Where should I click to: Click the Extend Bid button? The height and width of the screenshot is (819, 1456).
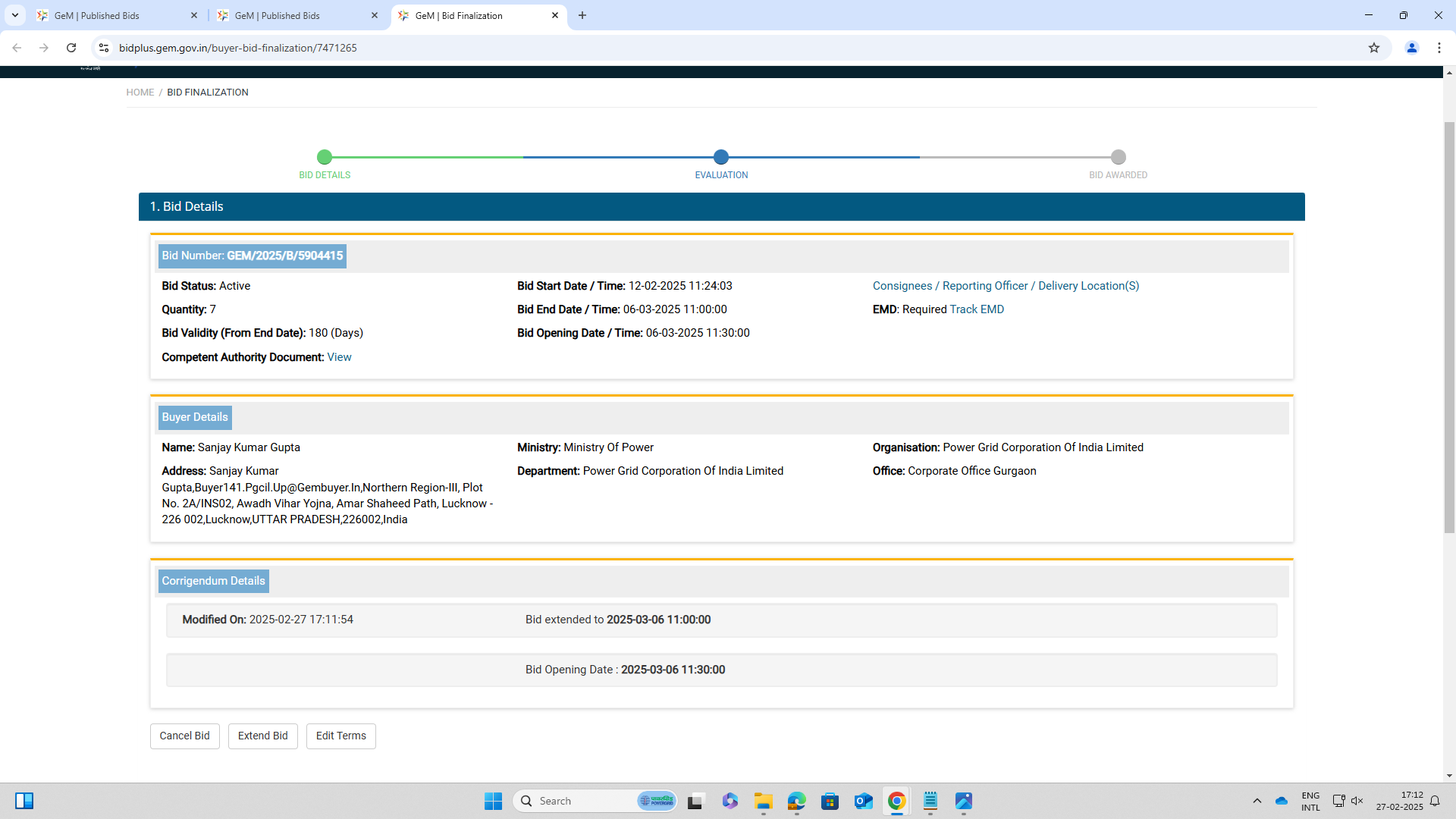click(x=263, y=736)
